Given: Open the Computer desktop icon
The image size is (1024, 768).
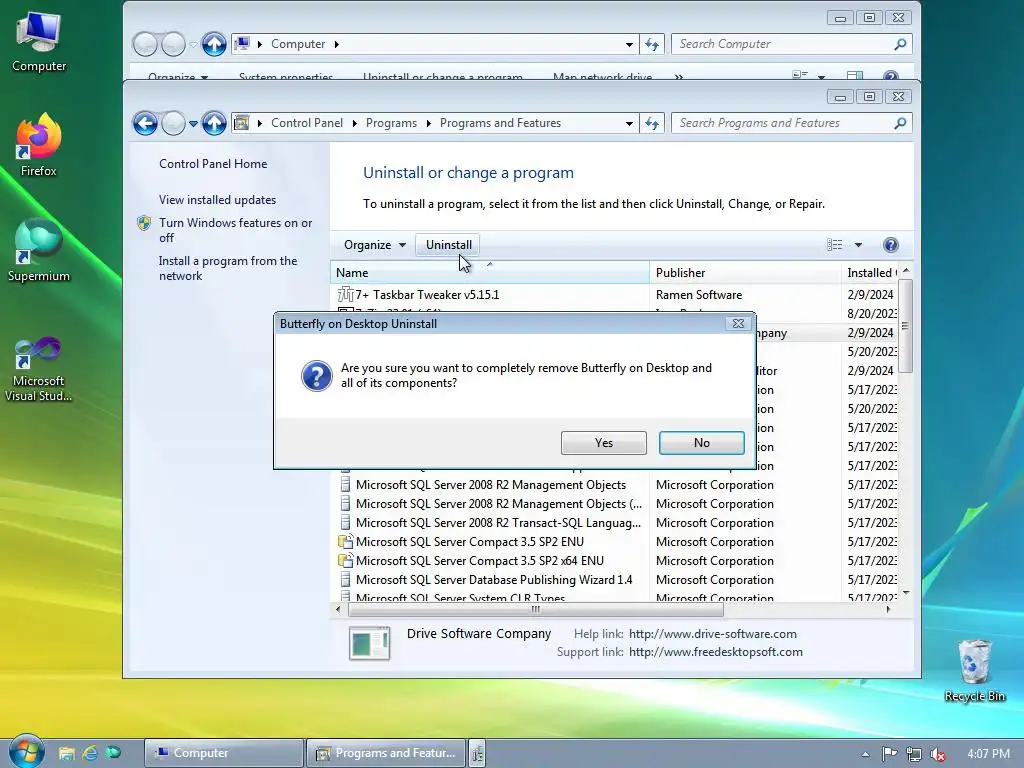Looking at the screenshot, I should click(x=39, y=42).
